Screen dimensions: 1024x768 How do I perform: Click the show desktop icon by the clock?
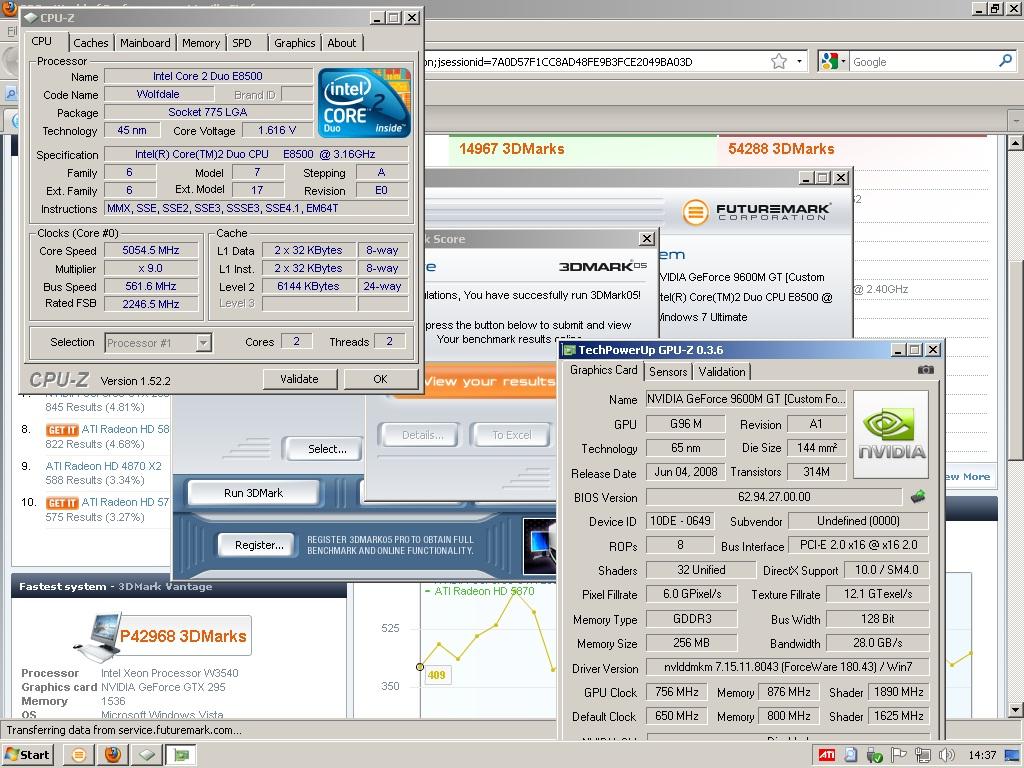pos(1012,755)
